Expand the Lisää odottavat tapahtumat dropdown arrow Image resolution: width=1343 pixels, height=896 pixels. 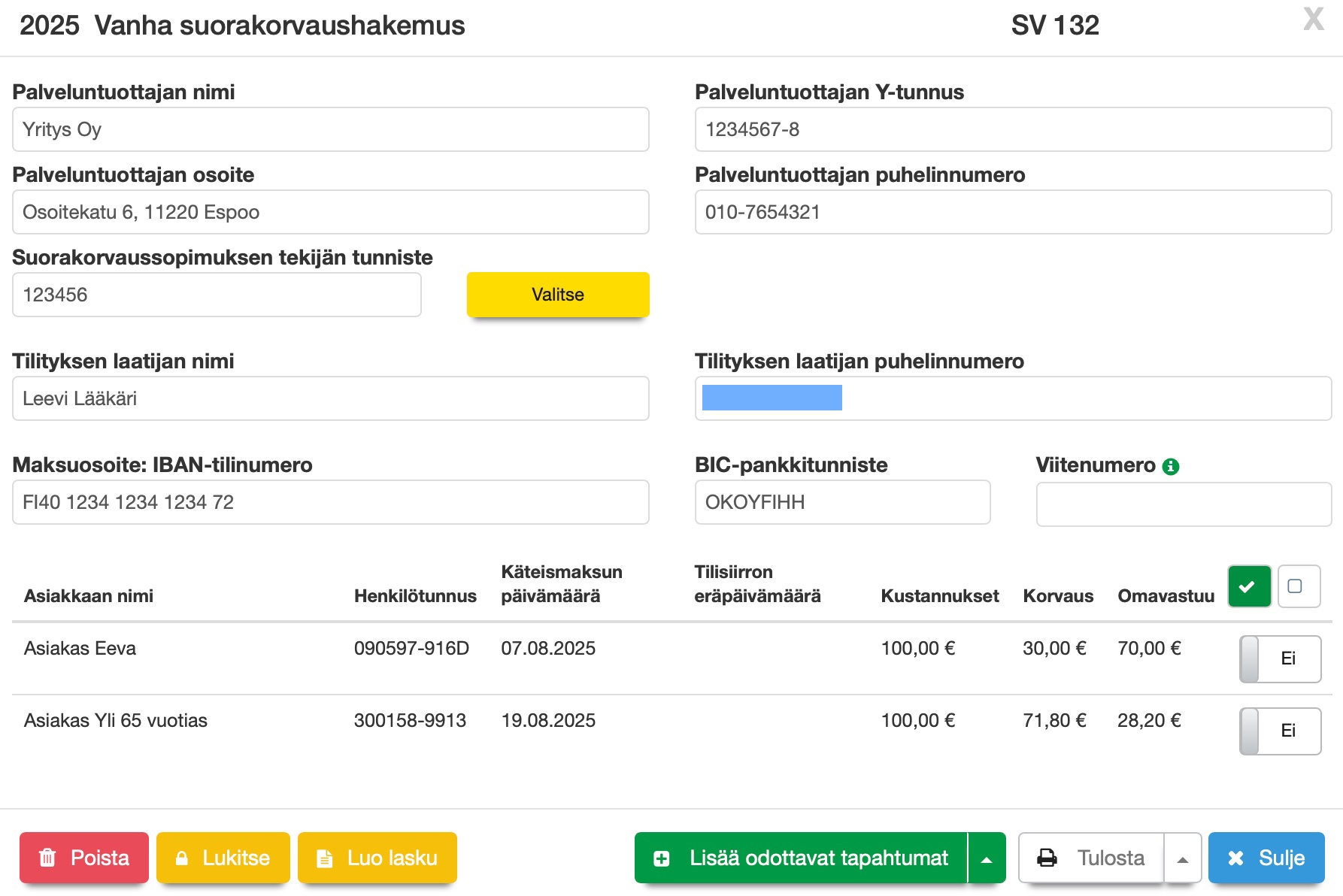(987, 858)
